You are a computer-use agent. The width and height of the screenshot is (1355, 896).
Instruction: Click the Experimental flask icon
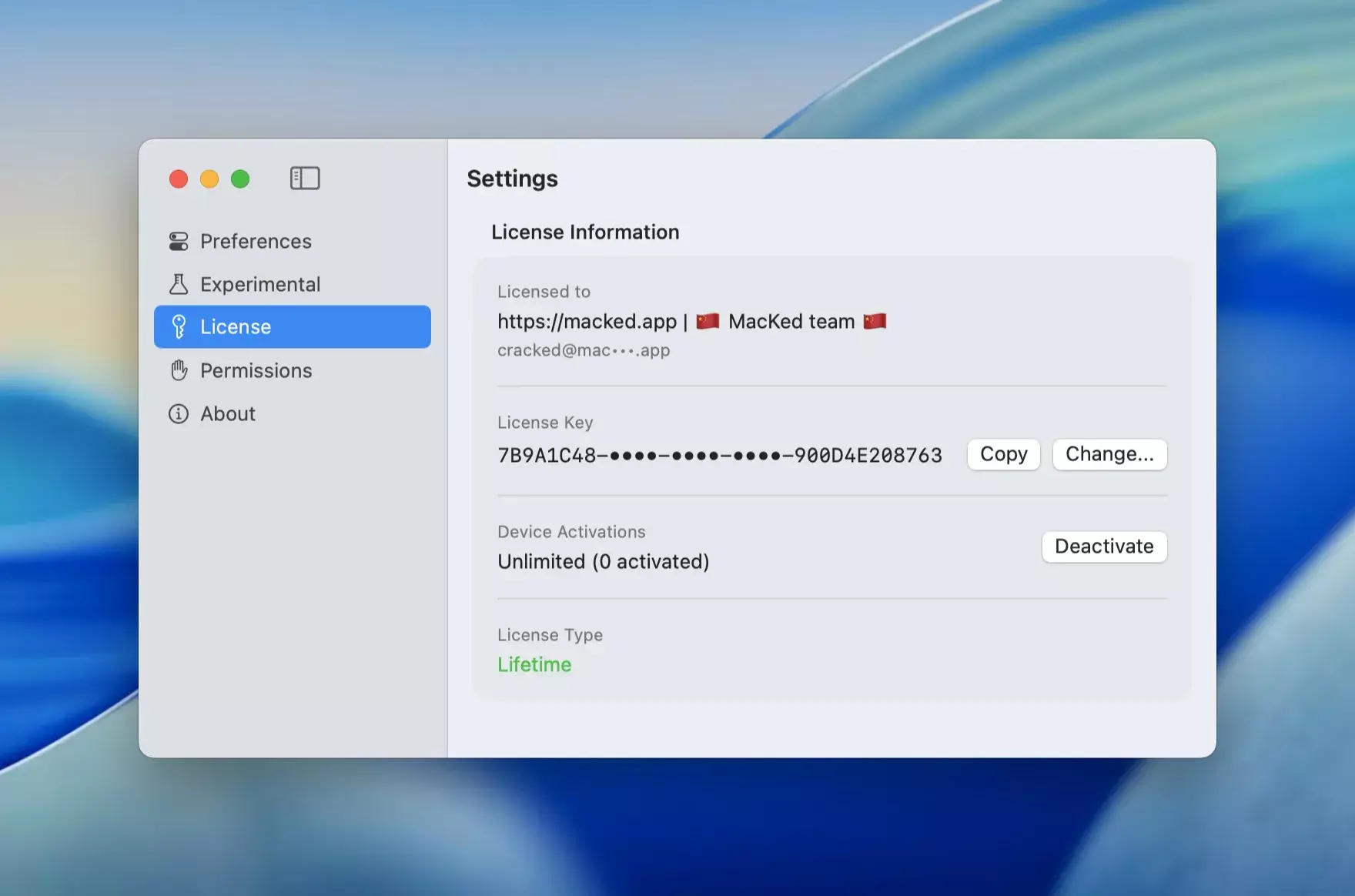coord(179,284)
